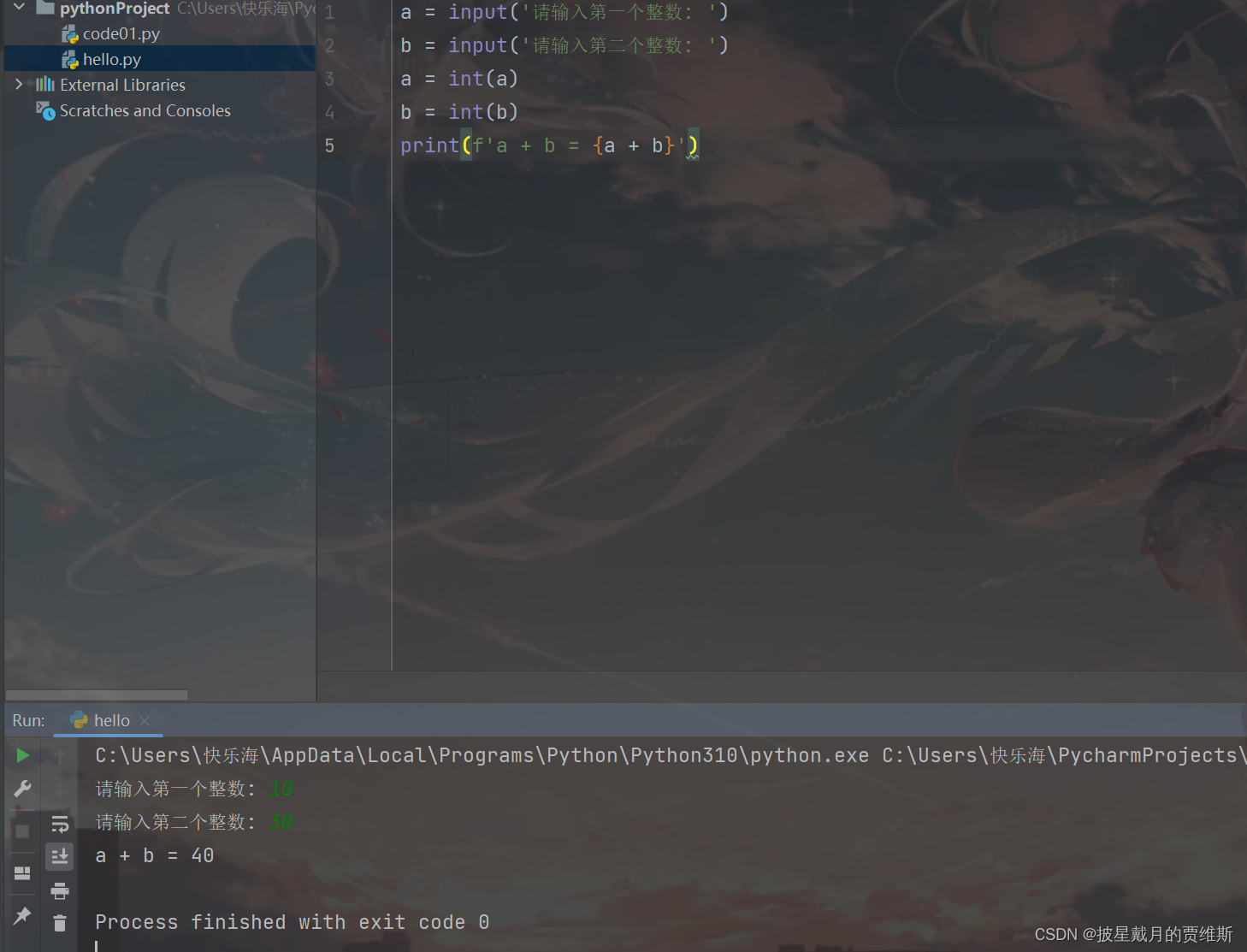This screenshot has height=952, width=1247.
Task: Open run configuration wrench icon
Action: click(x=23, y=789)
